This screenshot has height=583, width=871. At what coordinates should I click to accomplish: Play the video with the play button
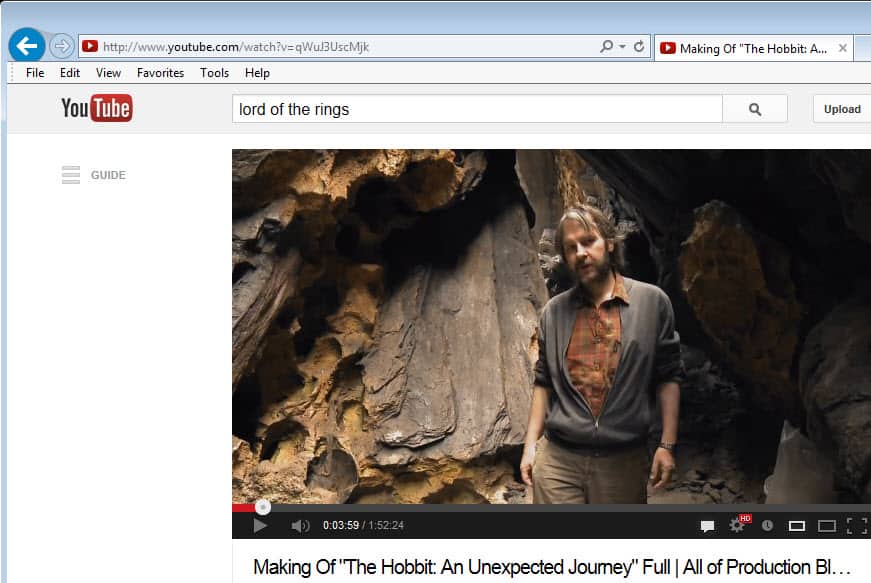(x=259, y=525)
